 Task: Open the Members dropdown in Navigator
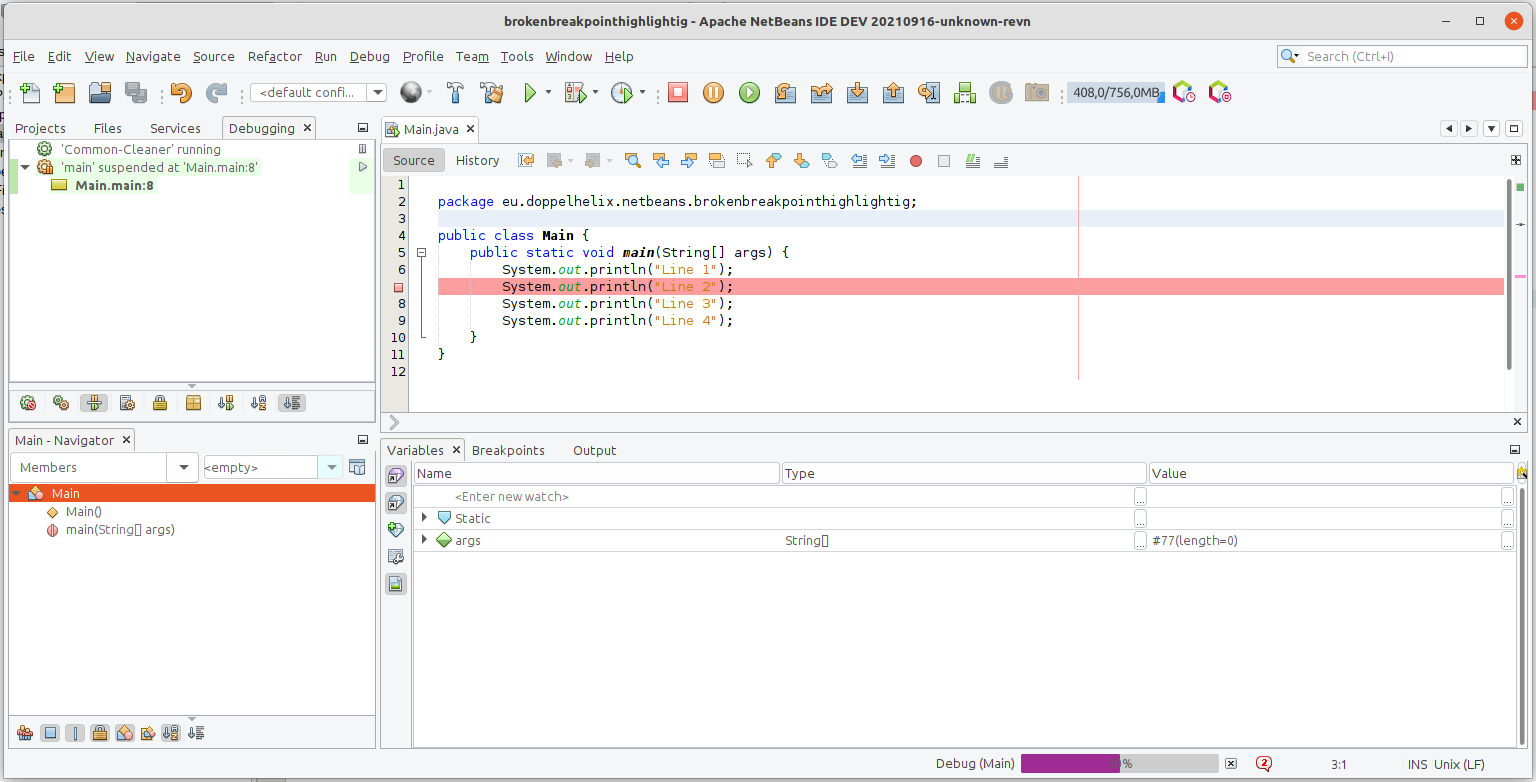pos(182,467)
